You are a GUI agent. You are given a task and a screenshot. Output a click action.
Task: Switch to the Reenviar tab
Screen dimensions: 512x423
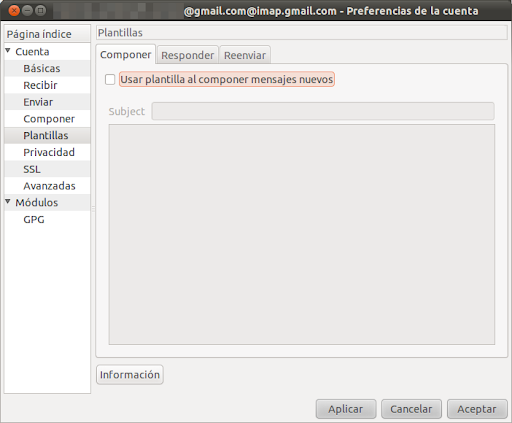tap(245, 55)
